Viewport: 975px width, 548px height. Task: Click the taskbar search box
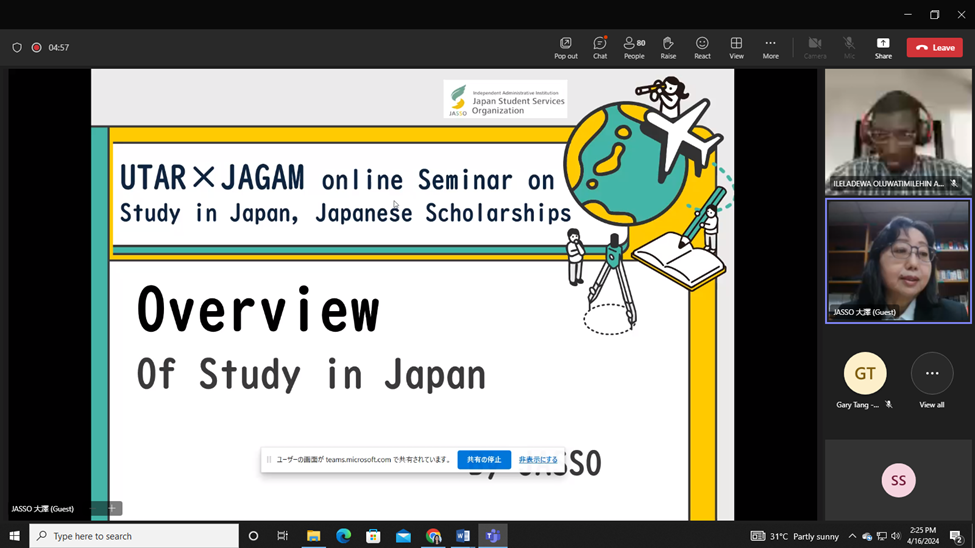coord(134,536)
